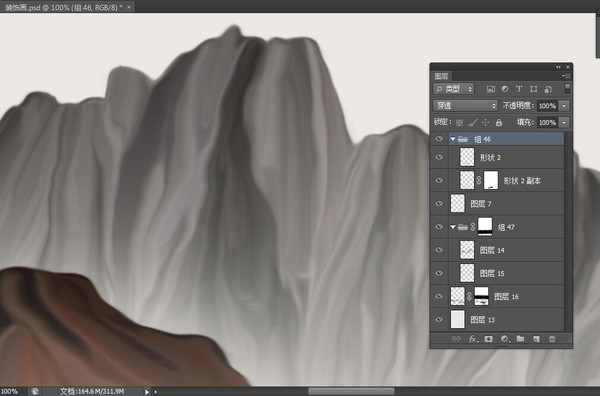Lock image pixels brush icon
Viewport: 600px width, 396px height.
tap(473, 122)
